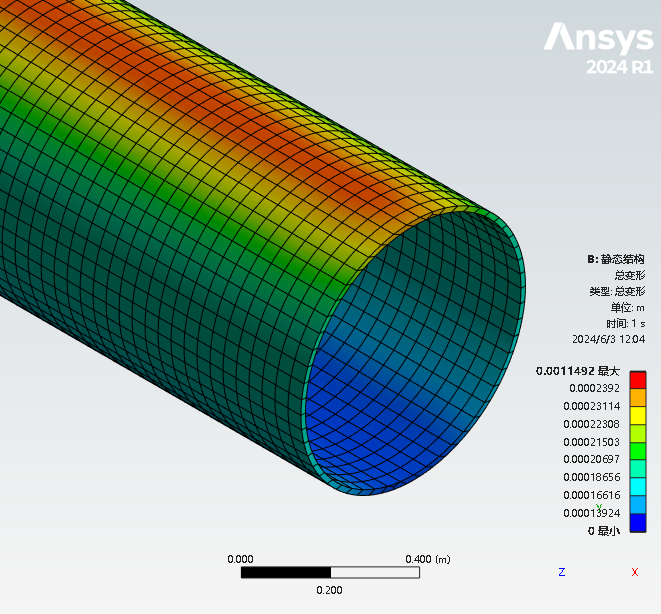Select the red legend color band
The image size is (661, 614).
[637, 379]
